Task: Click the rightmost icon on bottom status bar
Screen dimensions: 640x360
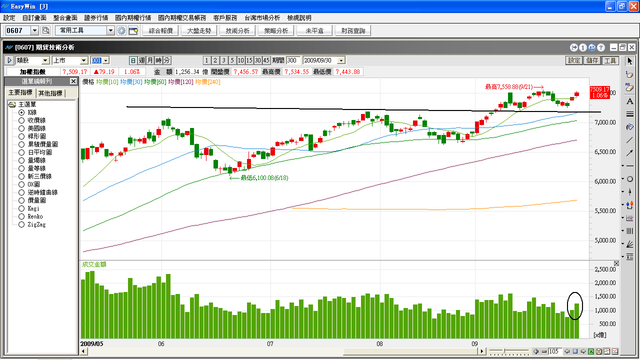Action: click(615, 351)
